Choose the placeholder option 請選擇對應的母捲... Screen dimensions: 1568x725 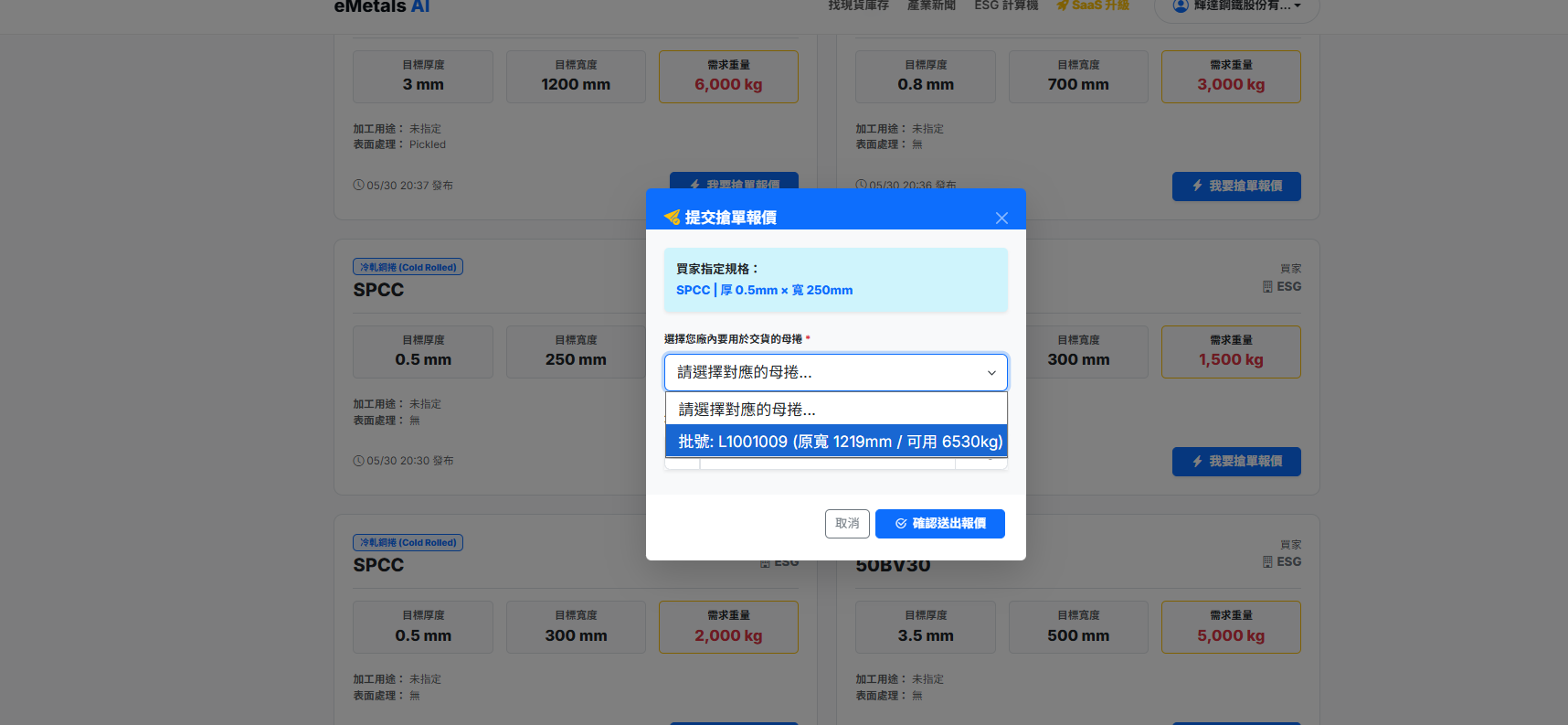(835, 410)
